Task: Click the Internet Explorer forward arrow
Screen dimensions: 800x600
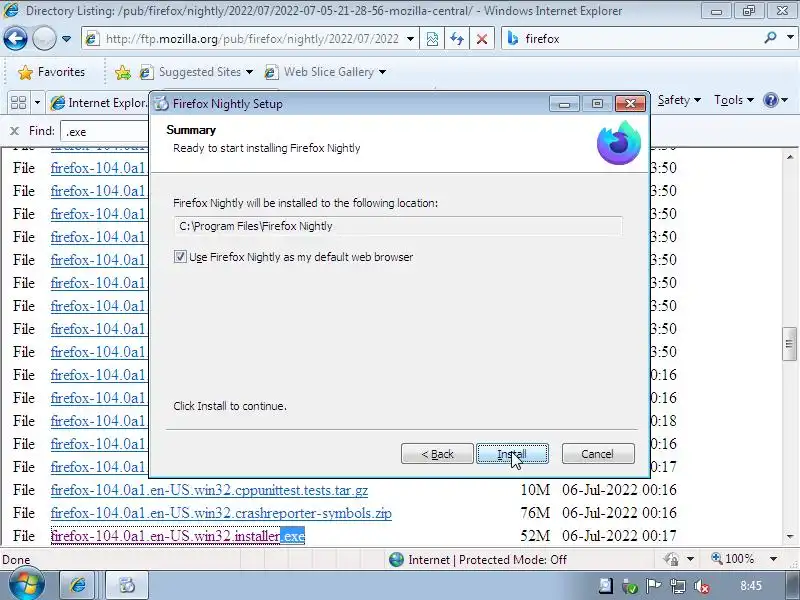Action: pos(44,39)
